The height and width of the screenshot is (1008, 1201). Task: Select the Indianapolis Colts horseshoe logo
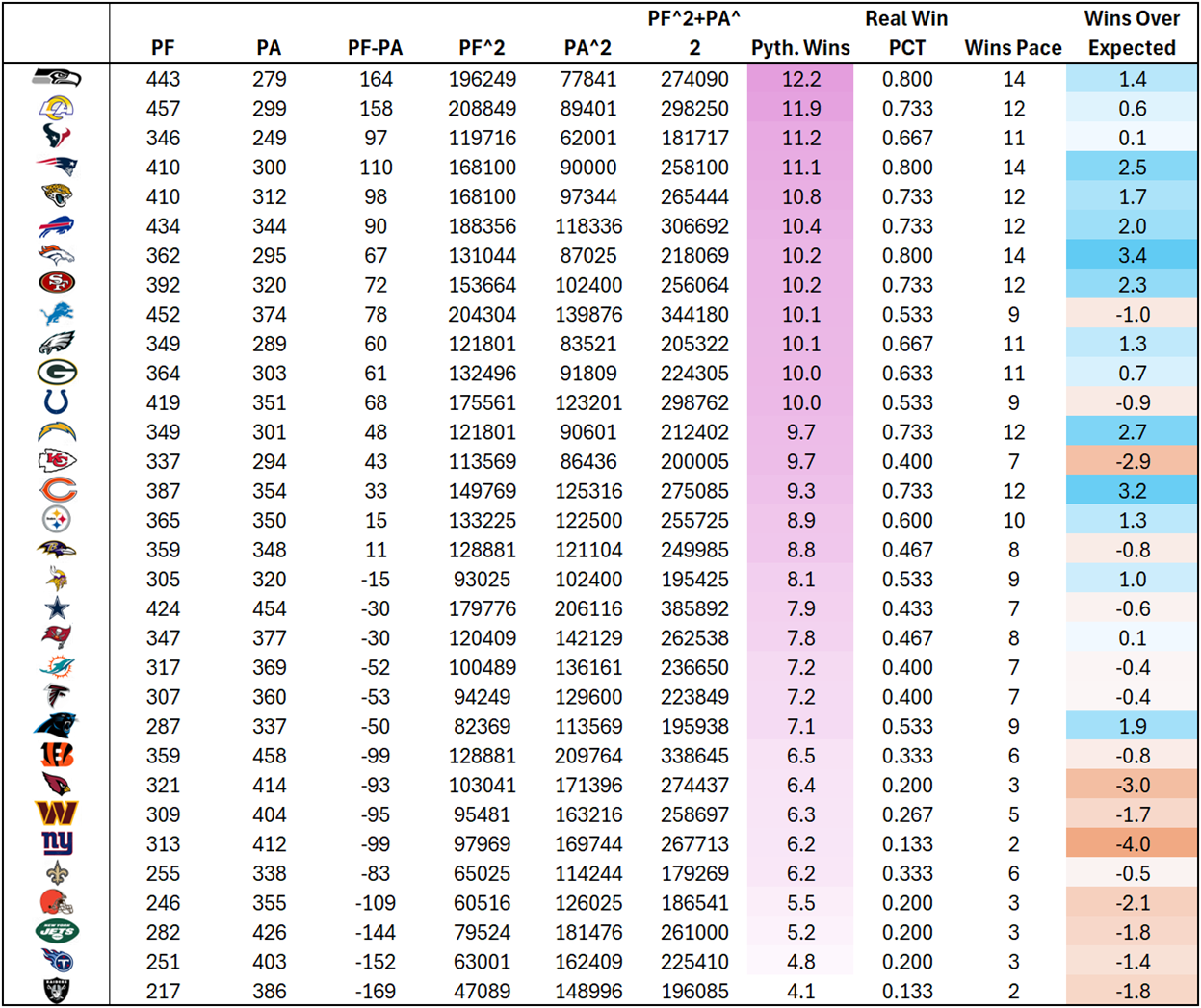click(x=57, y=402)
